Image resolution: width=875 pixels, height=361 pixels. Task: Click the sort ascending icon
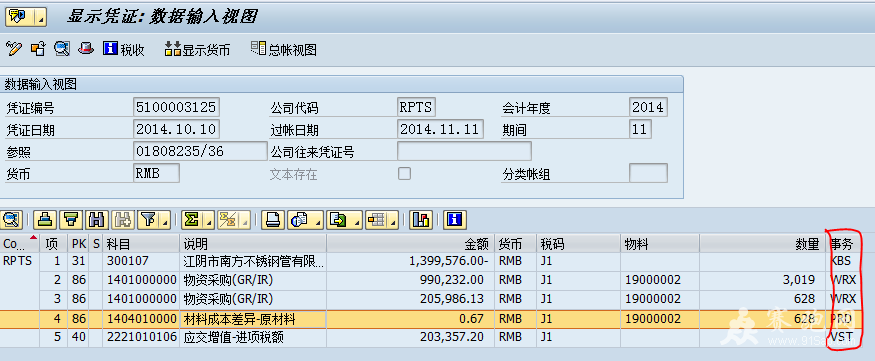45,220
